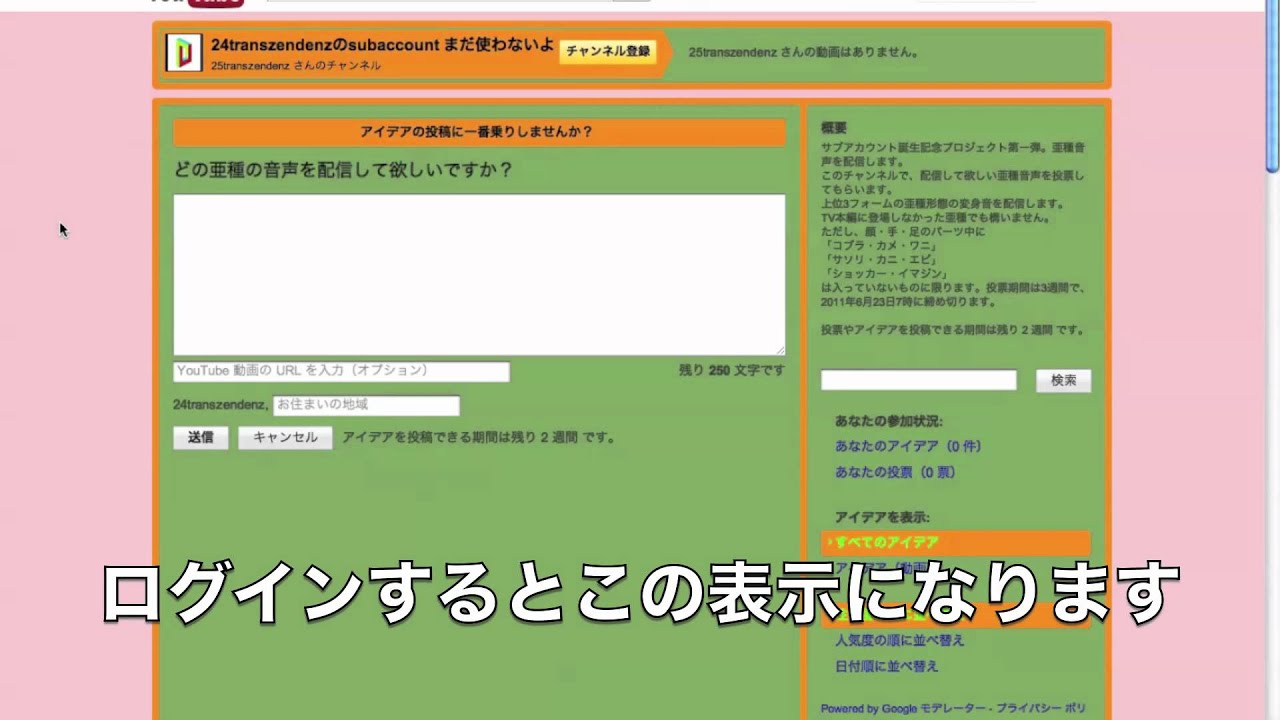
Task: Click the 概要 heading in the sidebar
Action: click(834, 128)
